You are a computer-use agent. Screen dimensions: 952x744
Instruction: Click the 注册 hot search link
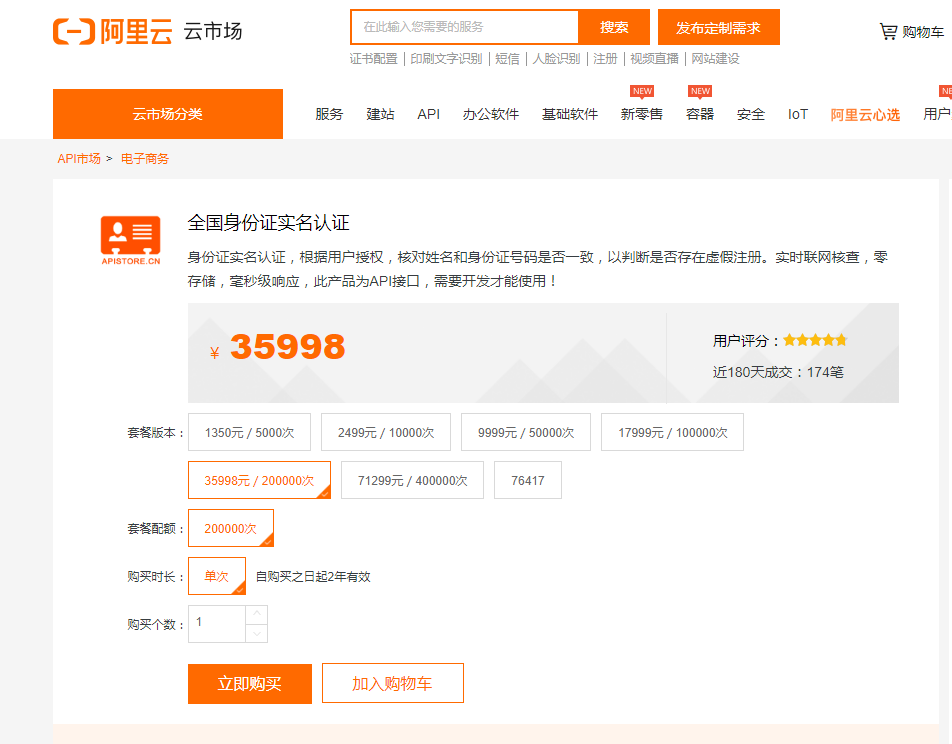coord(605,58)
